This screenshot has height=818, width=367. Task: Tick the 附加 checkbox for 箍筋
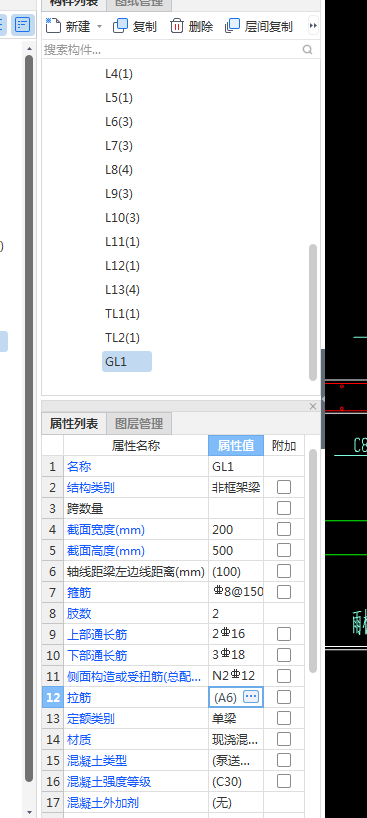click(x=284, y=592)
